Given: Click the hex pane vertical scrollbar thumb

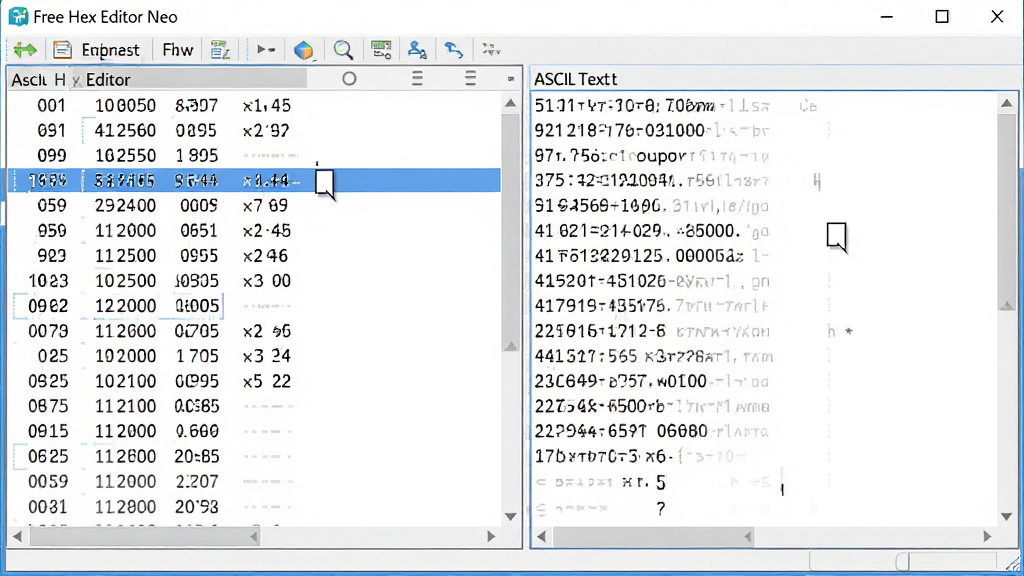Looking at the screenshot, I should coord(511,232).
